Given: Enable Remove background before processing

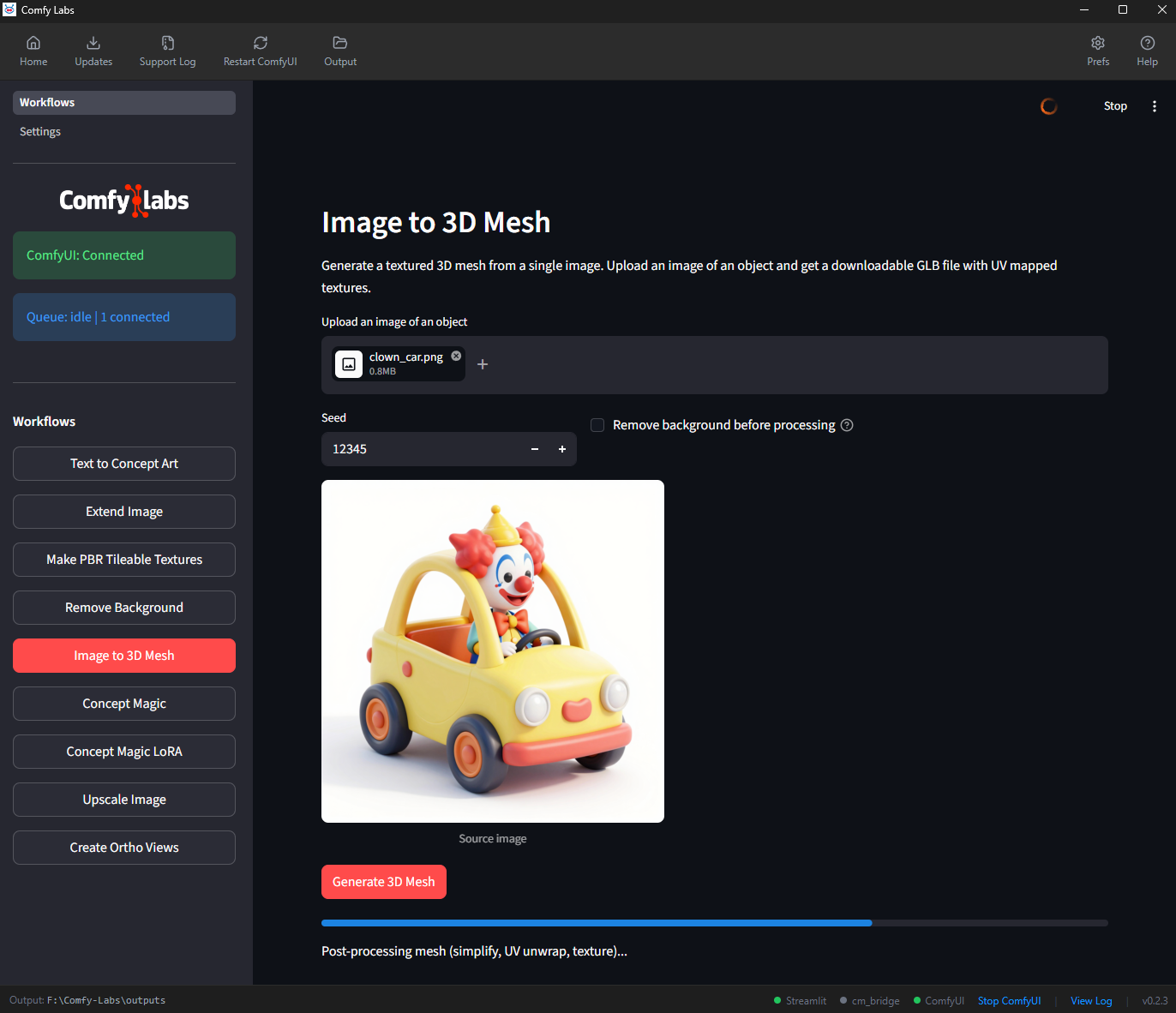Looking at the screenshot, I should point(597,425).
